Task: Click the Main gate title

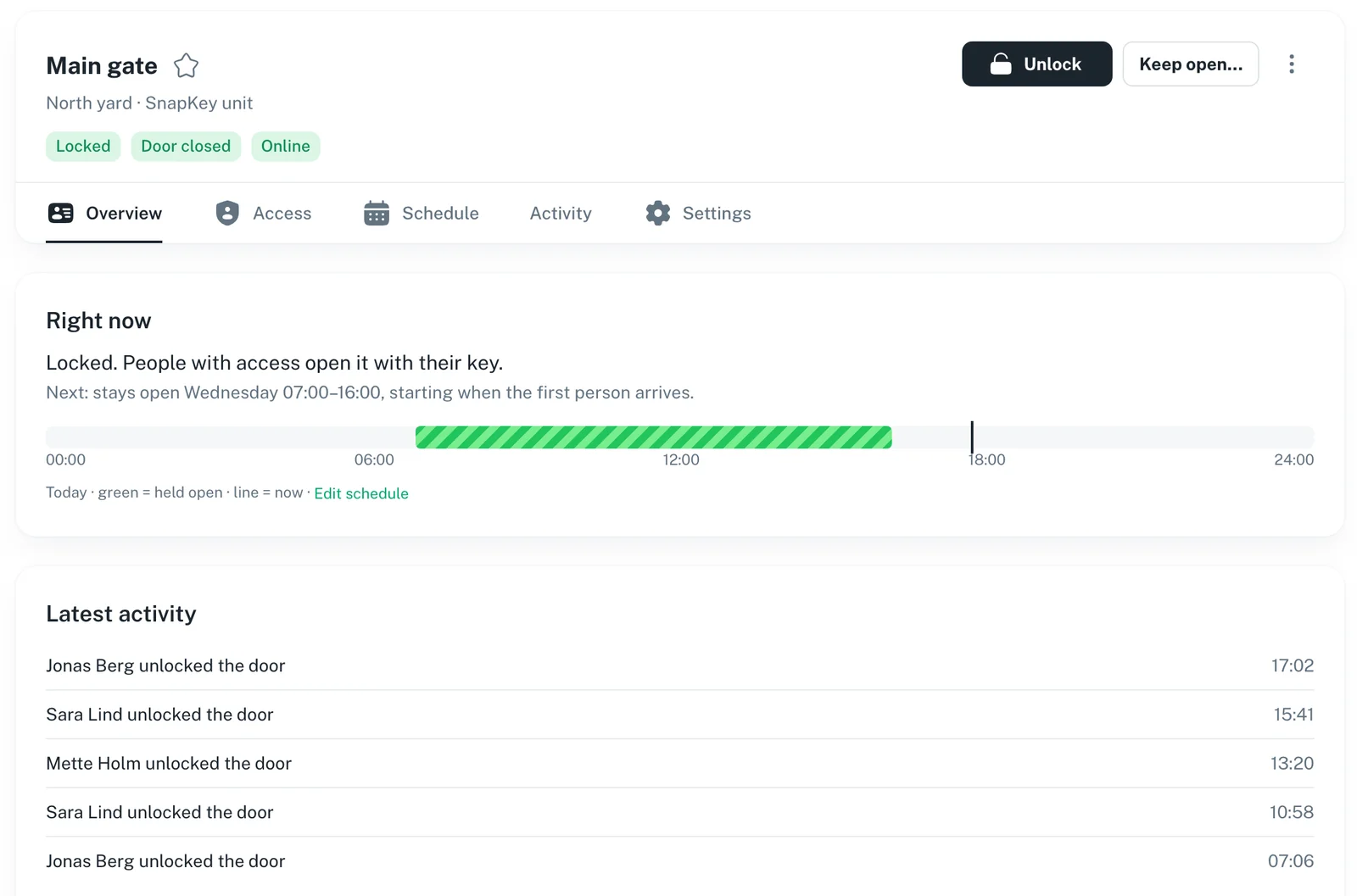Action: point(102,65)
